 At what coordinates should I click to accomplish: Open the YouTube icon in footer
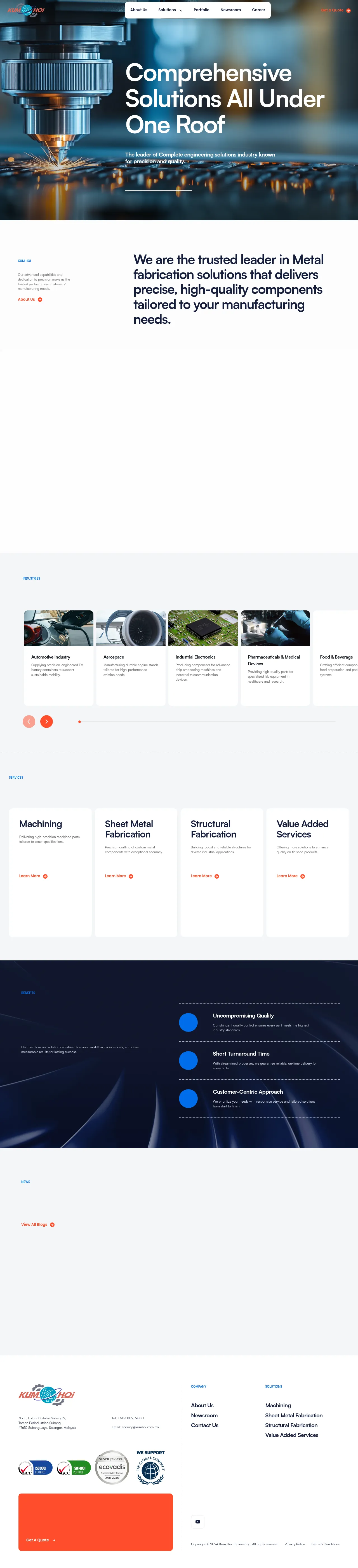[197, 1521]
